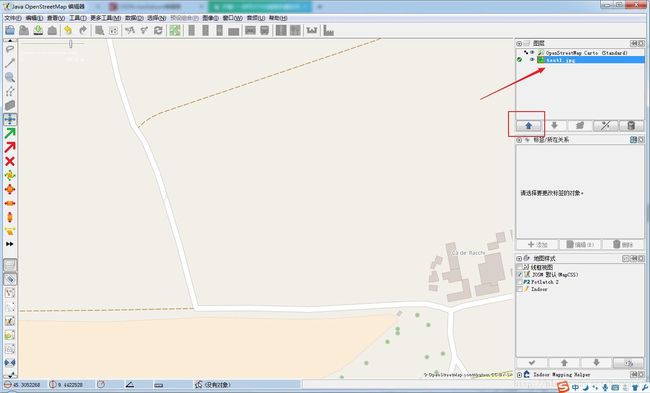Select the OpenStreetMap Carto (Standard) layer row
The width and height of the screenshot is (650, 393).
pos(580,53)
